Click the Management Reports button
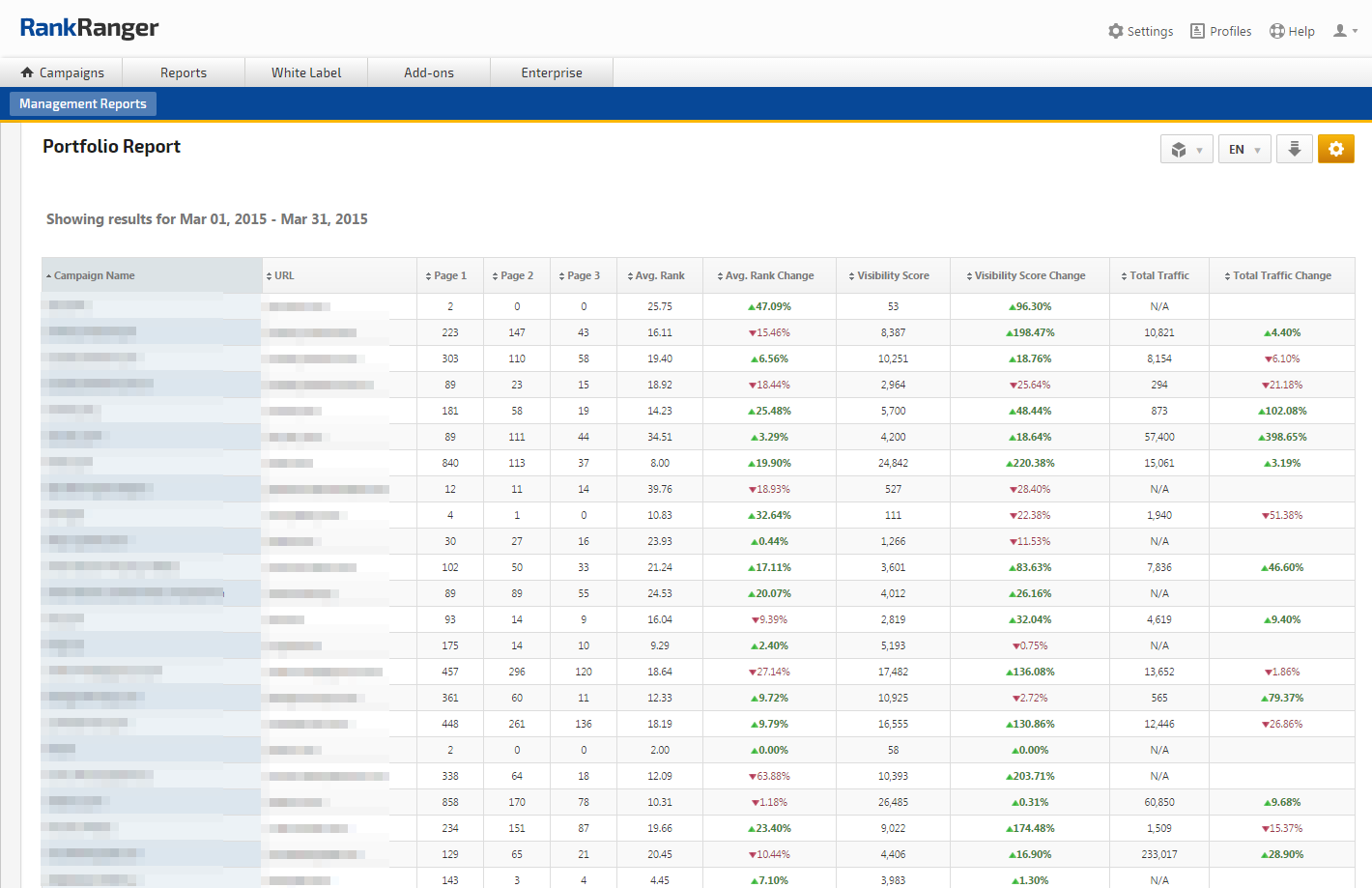The image size is (1372, 888). coord(83,103)
